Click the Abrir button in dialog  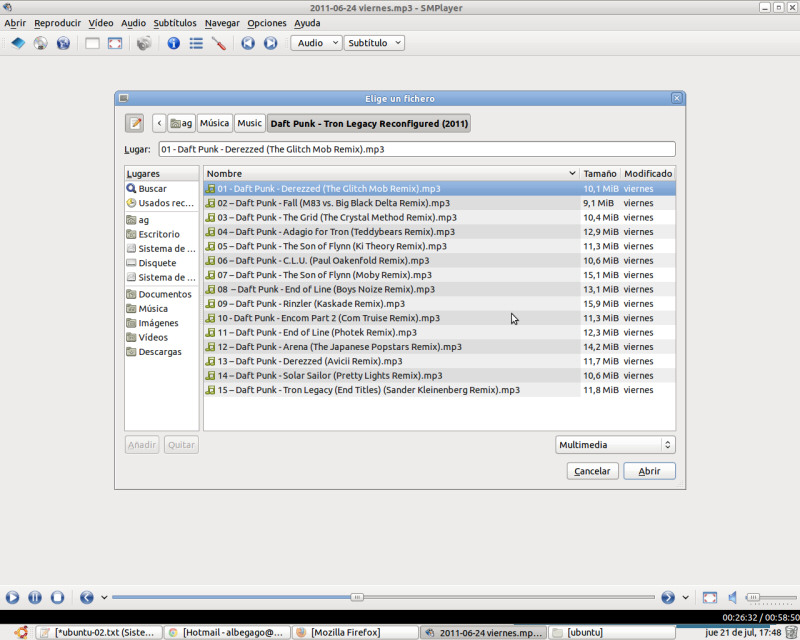(x=649, y=471)
